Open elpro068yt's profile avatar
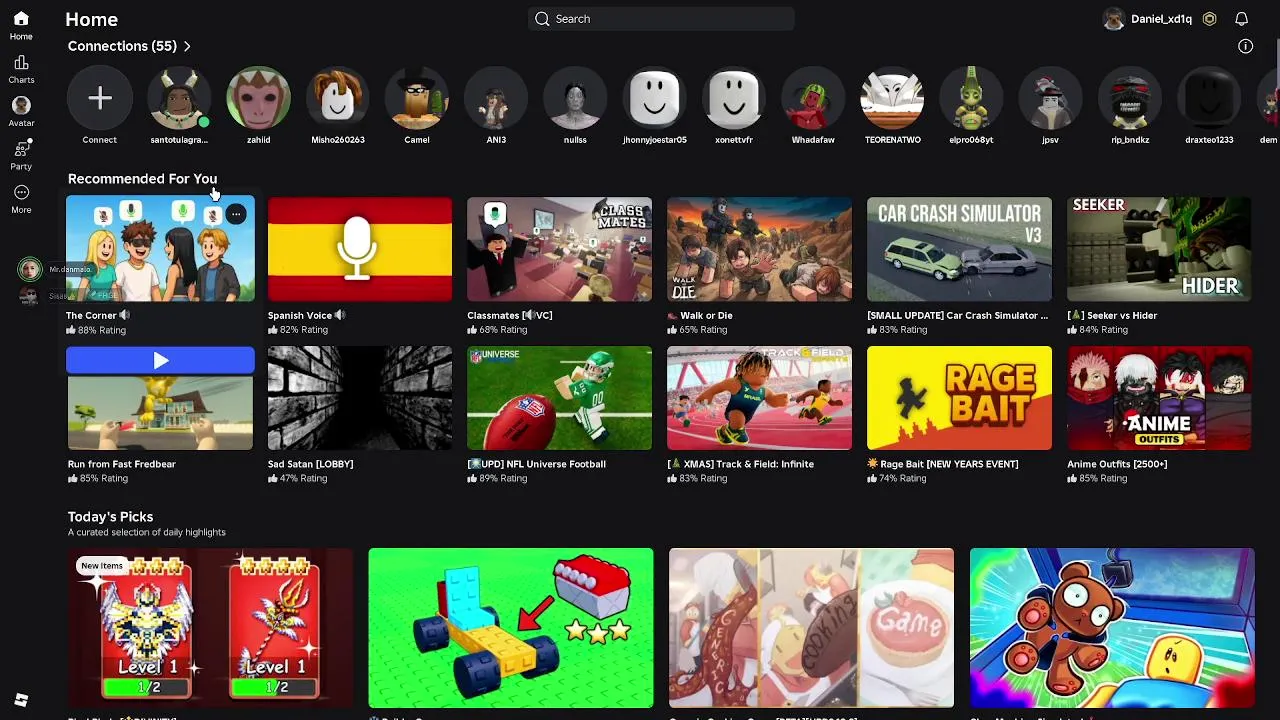 (971, 98)
